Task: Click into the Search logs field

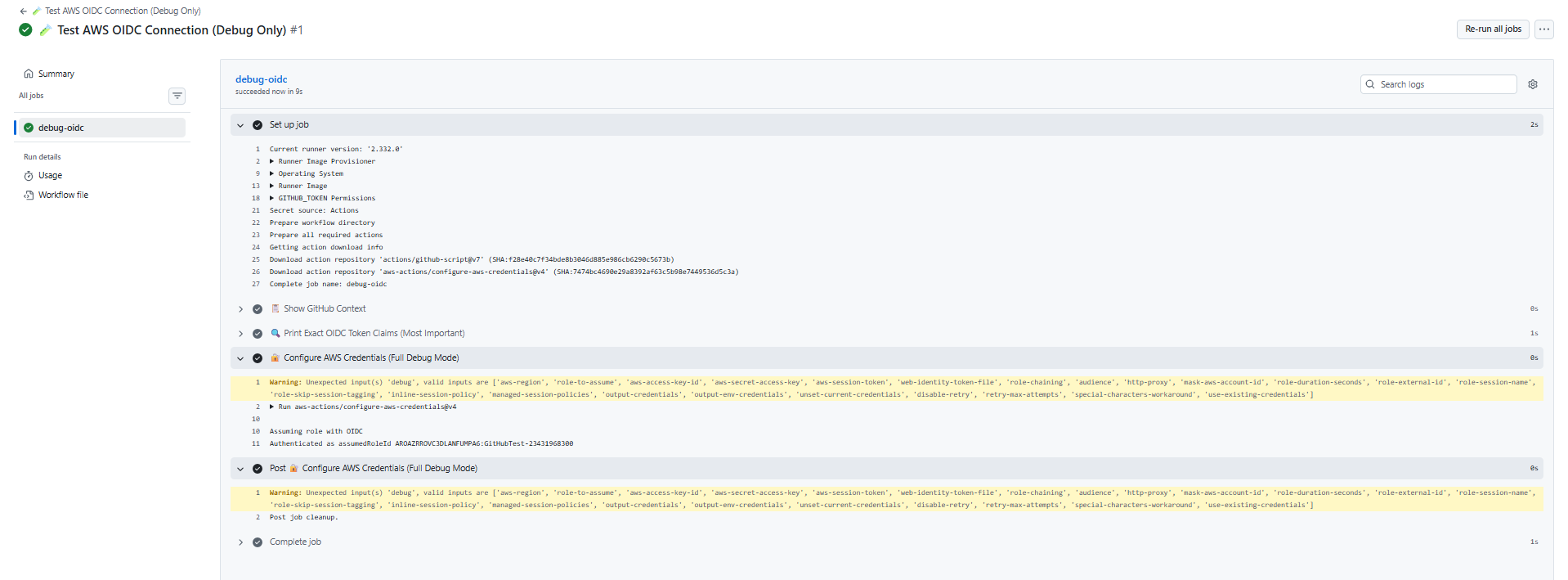Action: tap(1439, 84)
